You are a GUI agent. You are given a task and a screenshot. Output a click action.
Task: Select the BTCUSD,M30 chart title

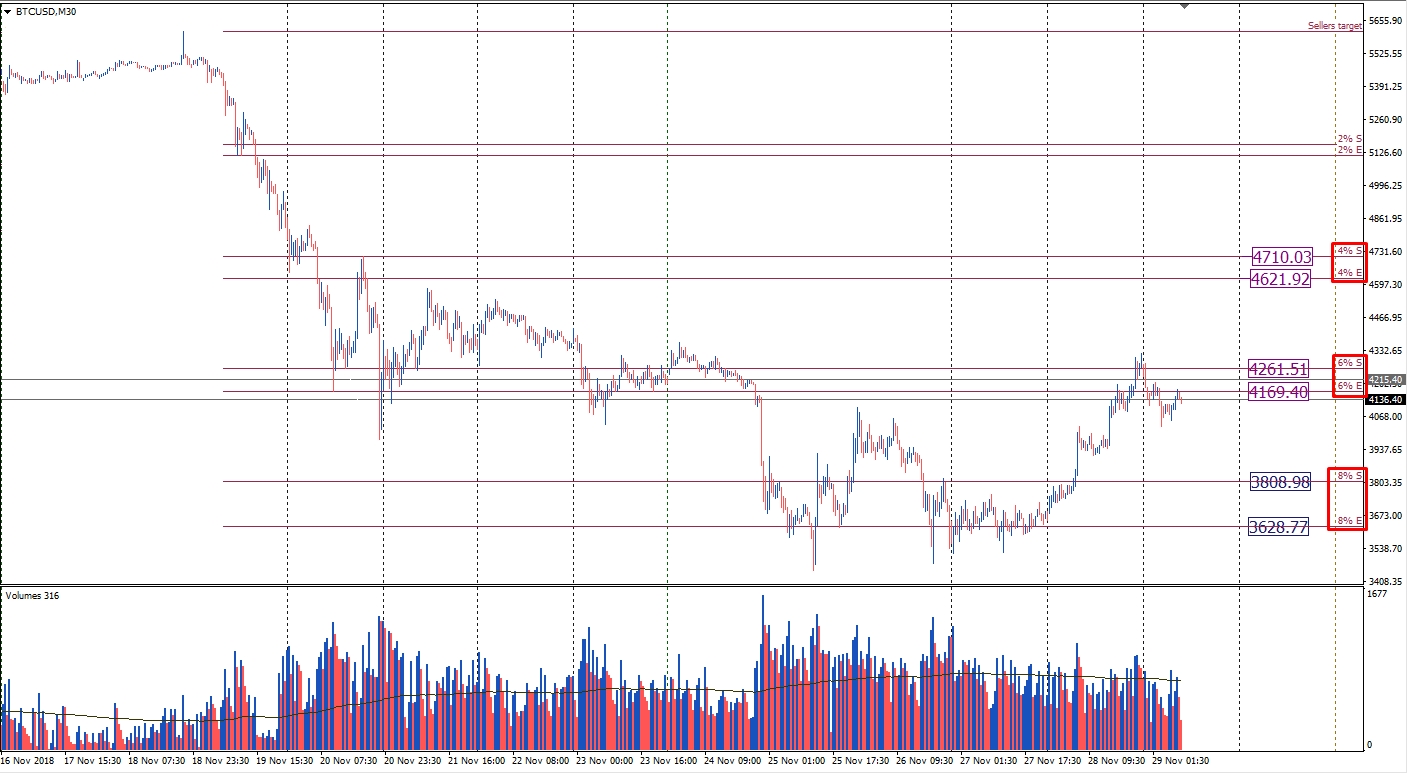click(x=44, y=11)
